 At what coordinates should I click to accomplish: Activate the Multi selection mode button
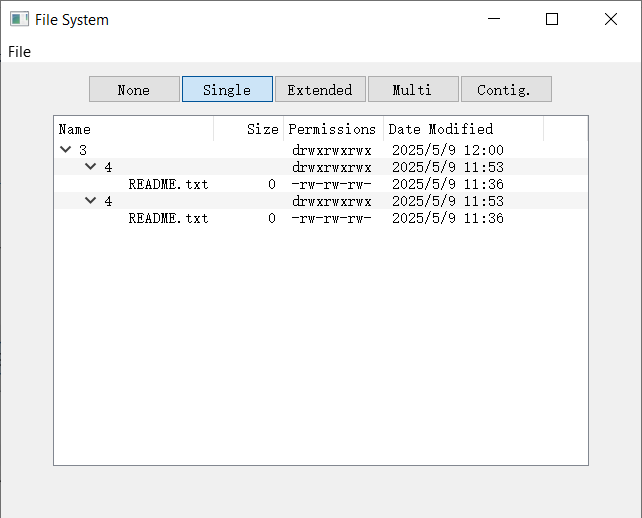(413, 89)
